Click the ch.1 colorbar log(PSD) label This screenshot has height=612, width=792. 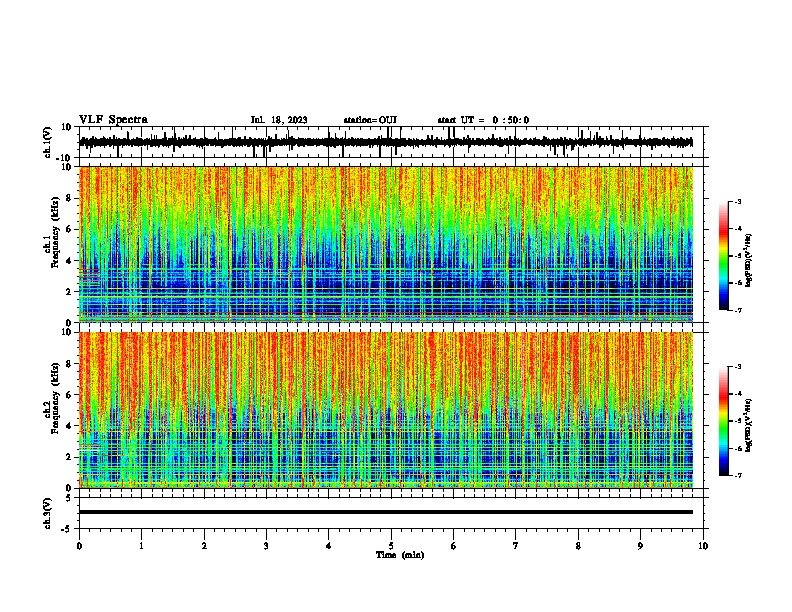[749, 261]
